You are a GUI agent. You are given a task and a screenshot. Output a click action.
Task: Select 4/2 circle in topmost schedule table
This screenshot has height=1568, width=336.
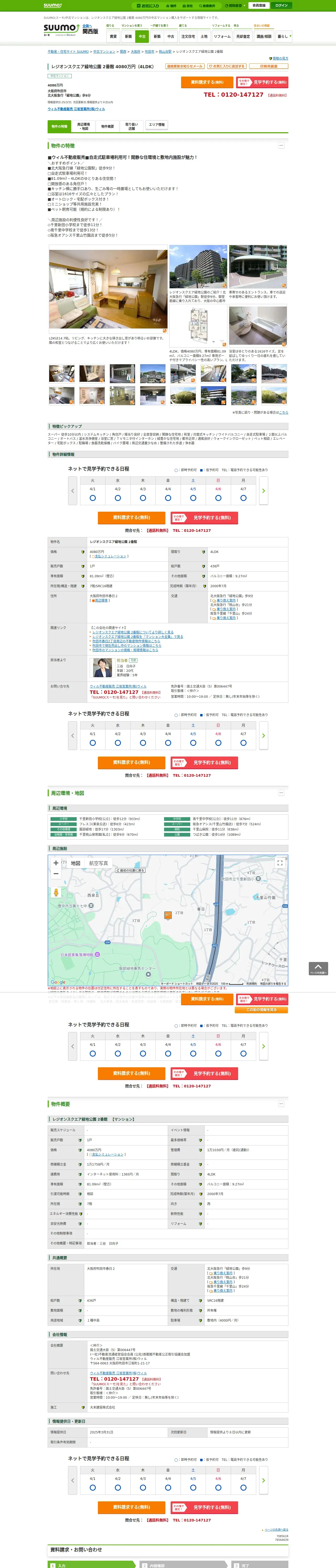pos(118,498)
